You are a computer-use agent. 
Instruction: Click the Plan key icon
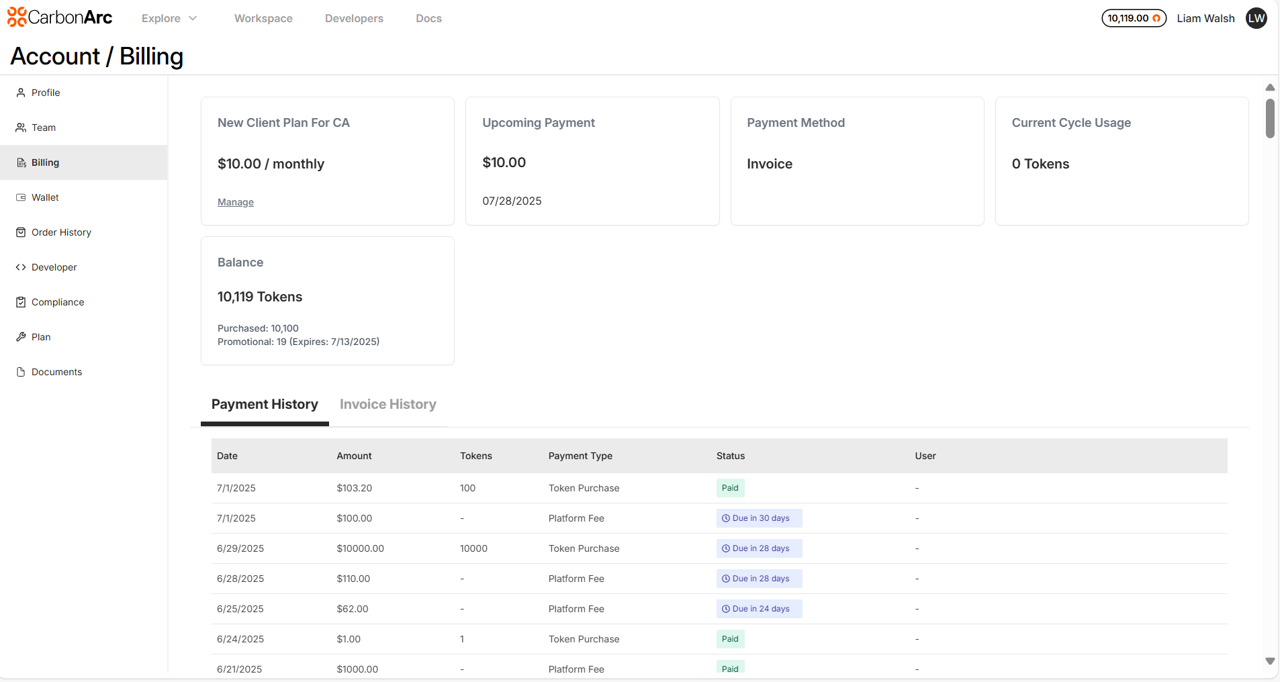[x=20, y=337]
